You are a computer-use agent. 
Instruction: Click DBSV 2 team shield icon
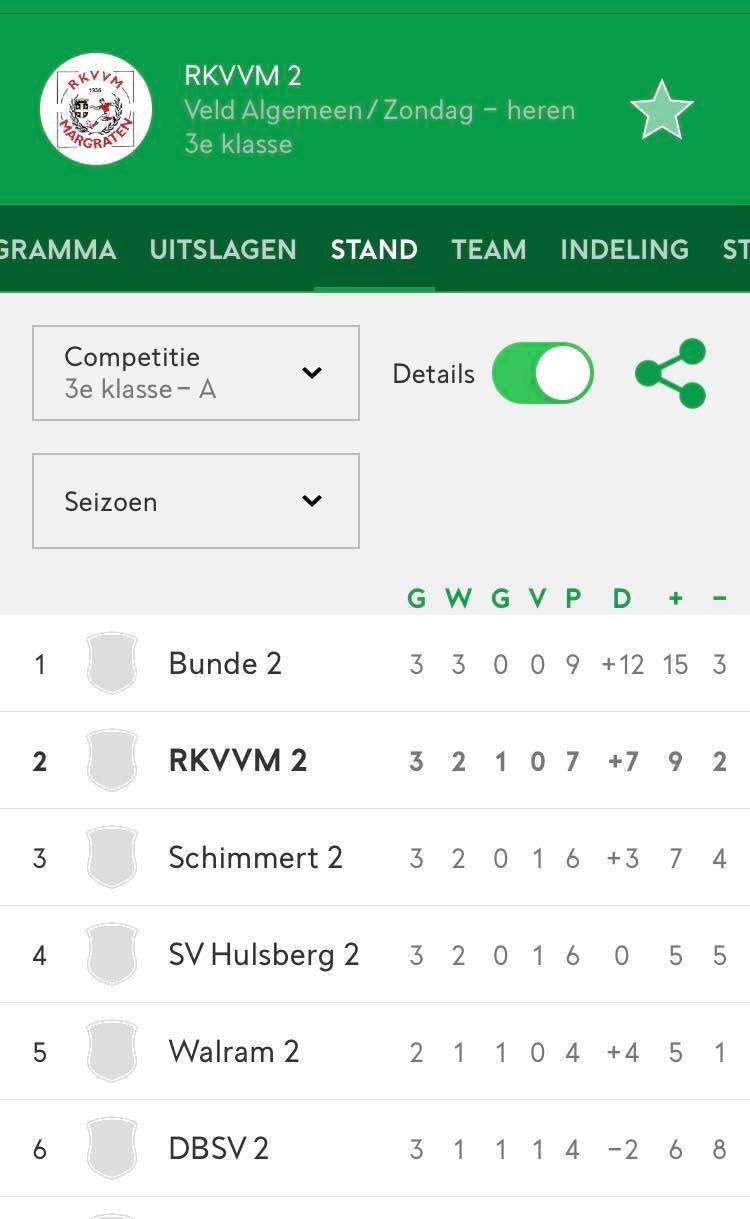point(112,1148)
